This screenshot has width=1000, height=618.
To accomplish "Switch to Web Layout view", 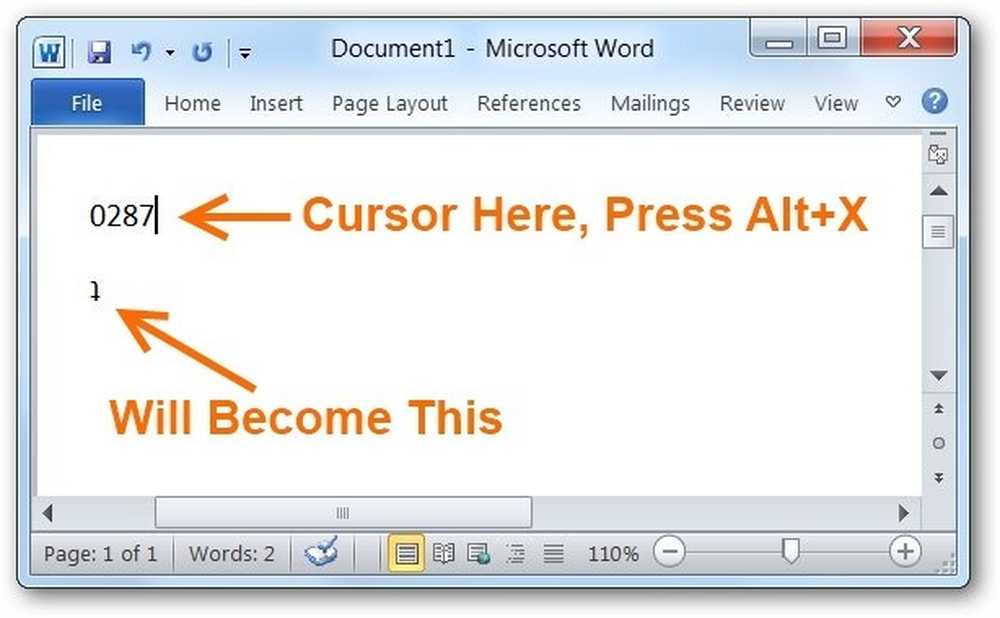I will [x=479, y=554].
